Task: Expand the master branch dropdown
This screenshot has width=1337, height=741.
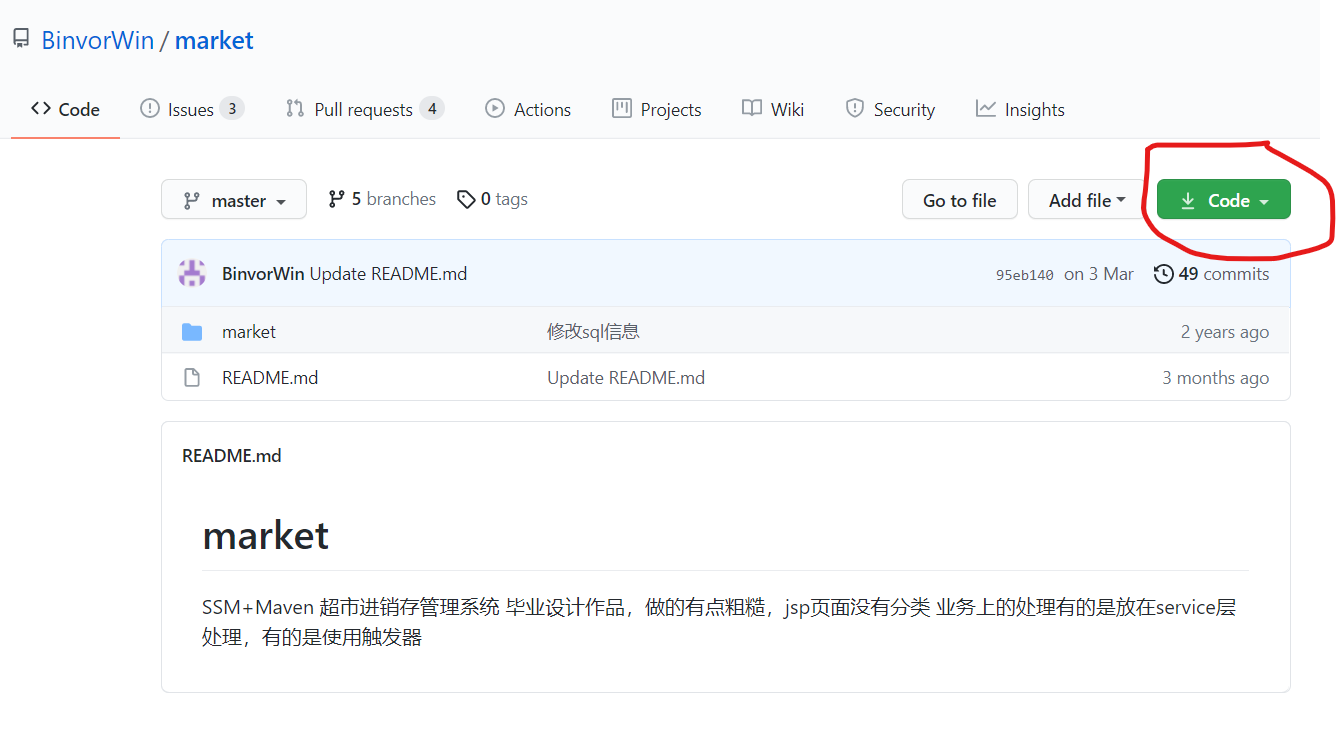Action: click(x=234, y=200)
